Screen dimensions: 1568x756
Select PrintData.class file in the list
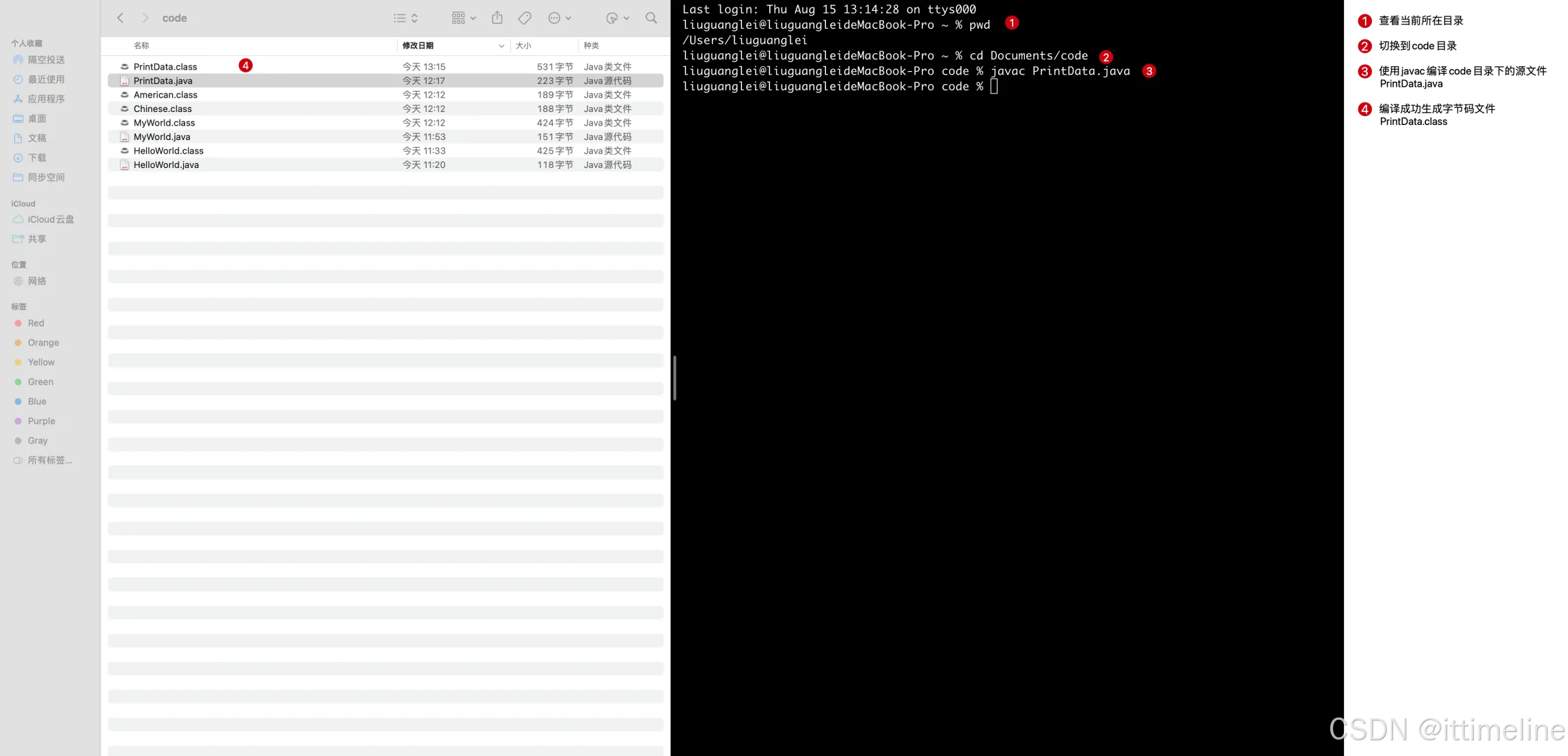pyautogui.click(x=165, y=66)
